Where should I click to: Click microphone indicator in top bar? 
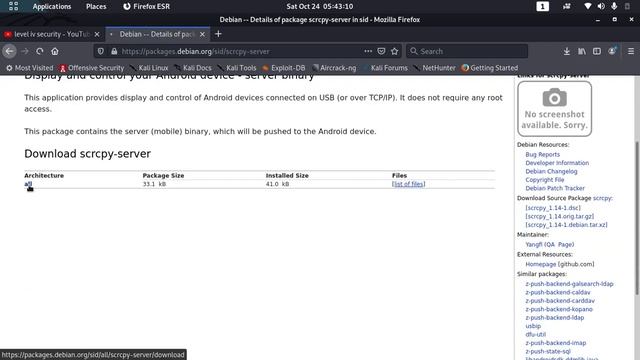(614, 6)
